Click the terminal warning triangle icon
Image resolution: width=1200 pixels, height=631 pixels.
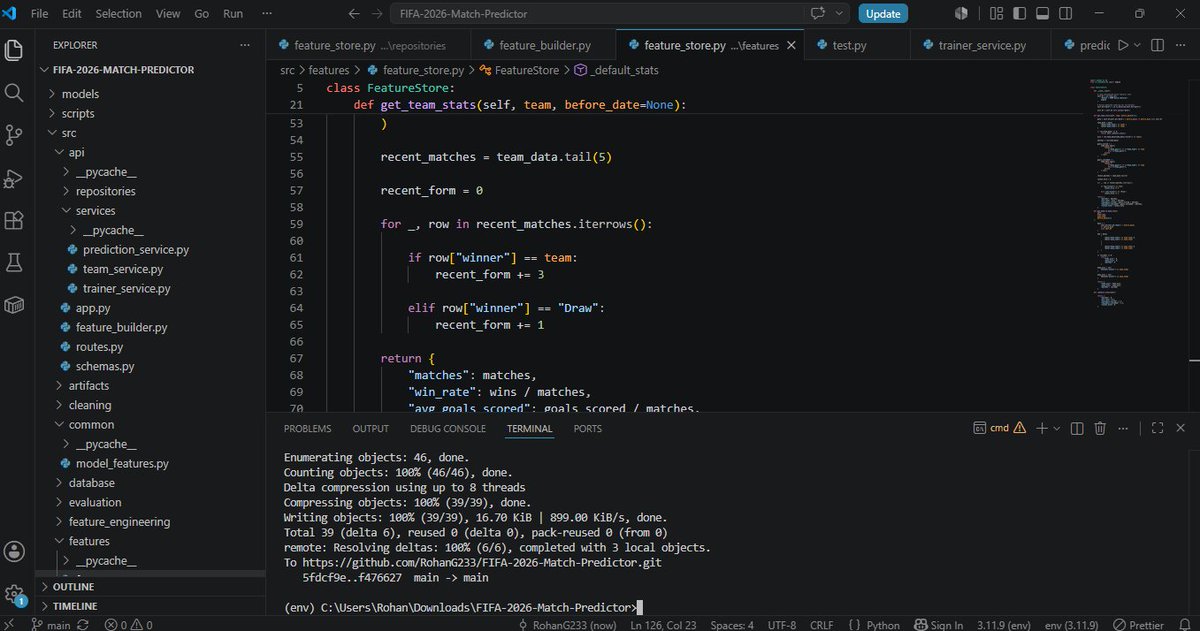click(x=1019, y=428)
